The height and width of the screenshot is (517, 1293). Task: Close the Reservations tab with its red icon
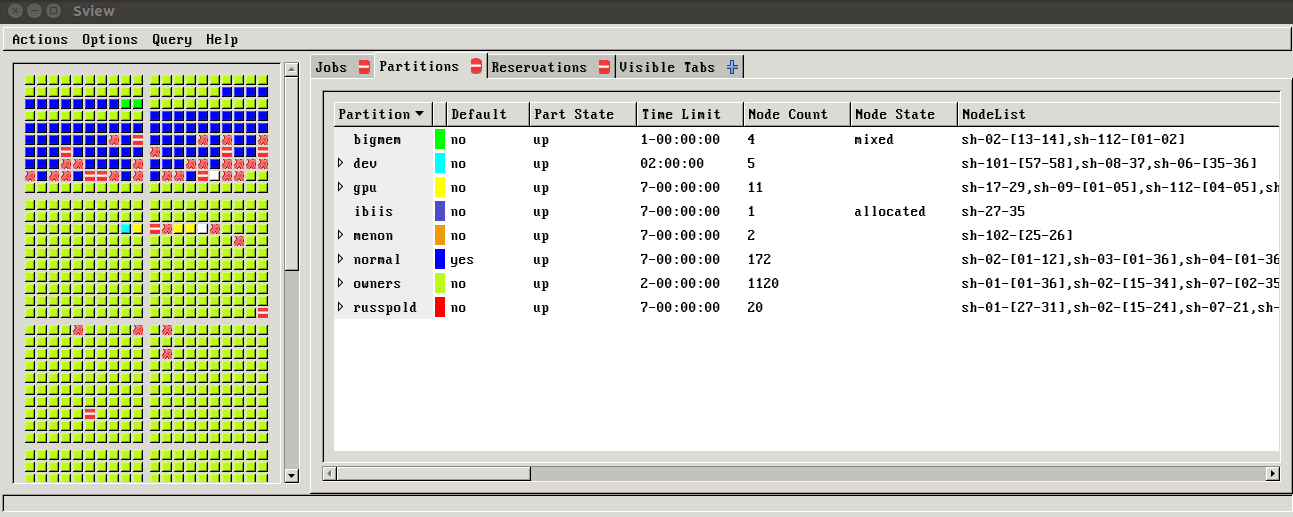click(x=604, y=67)
